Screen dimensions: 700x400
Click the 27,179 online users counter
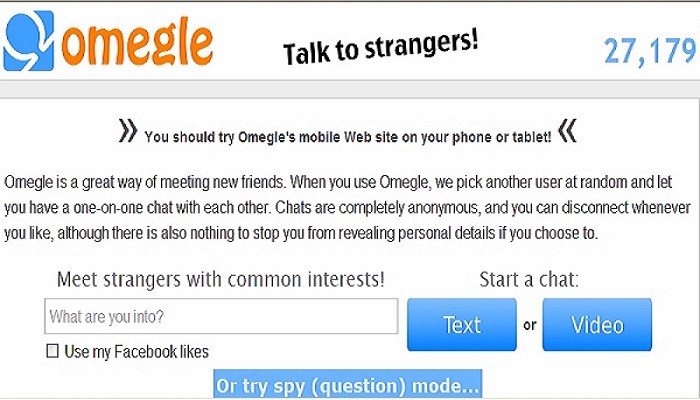pos(649,50)
